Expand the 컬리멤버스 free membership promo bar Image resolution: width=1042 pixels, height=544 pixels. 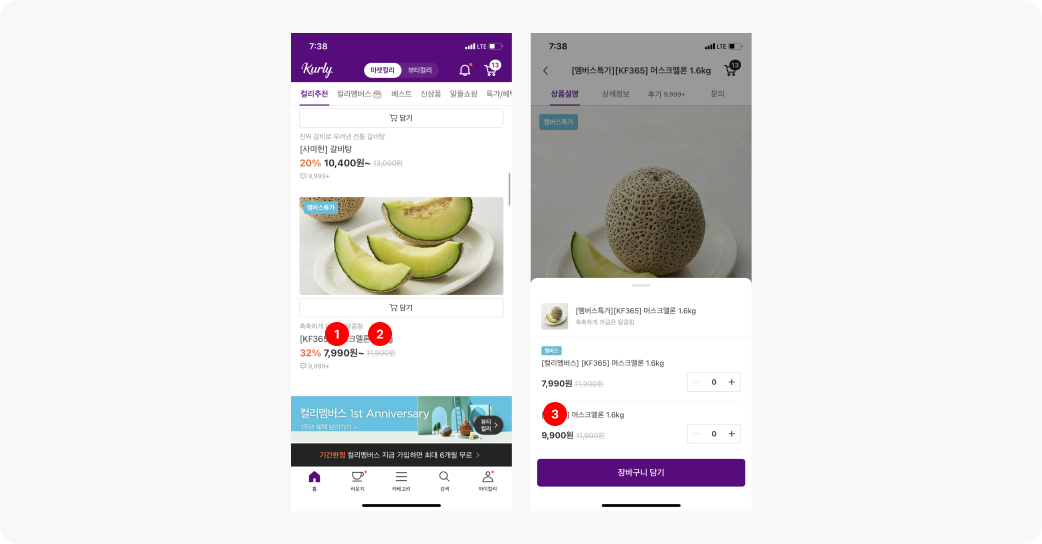pos(401,455)
